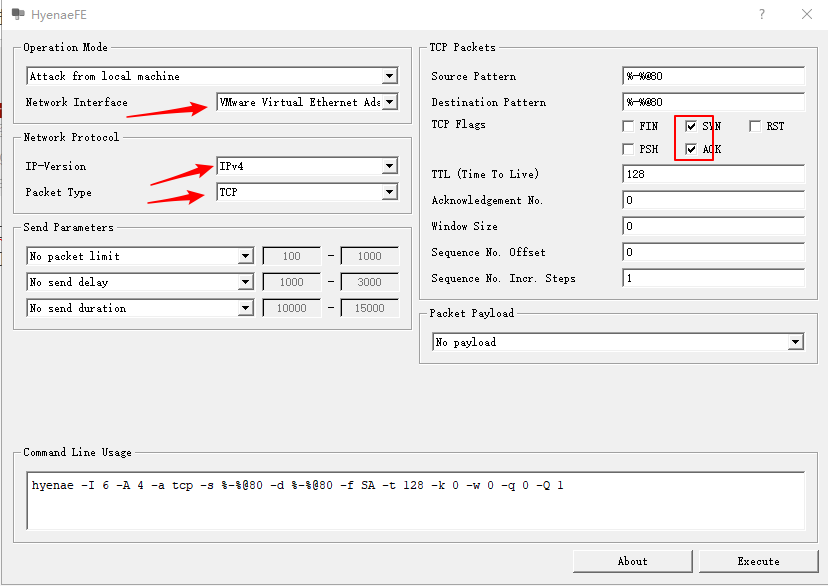
Task: Click the Destination Pattern field
Action: 713,102
